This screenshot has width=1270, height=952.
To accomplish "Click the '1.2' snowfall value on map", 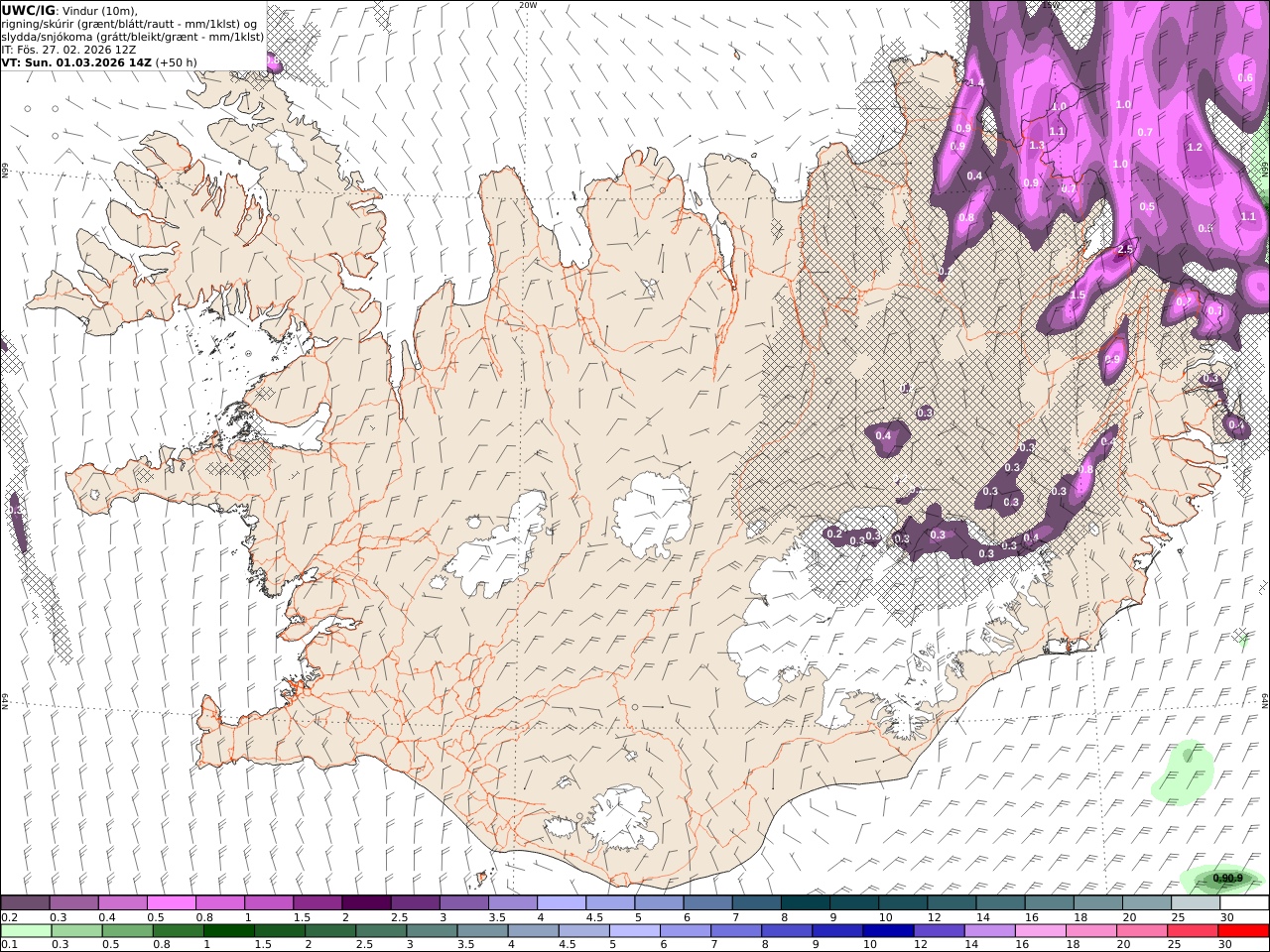I will coord(1195,147).
